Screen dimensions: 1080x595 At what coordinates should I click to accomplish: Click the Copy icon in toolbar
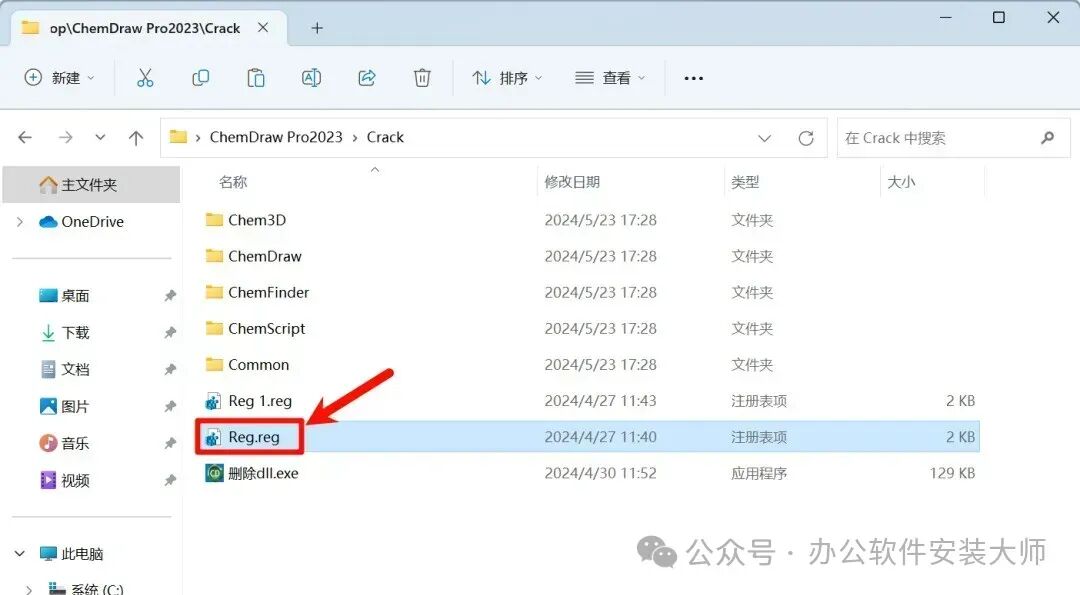200,78
